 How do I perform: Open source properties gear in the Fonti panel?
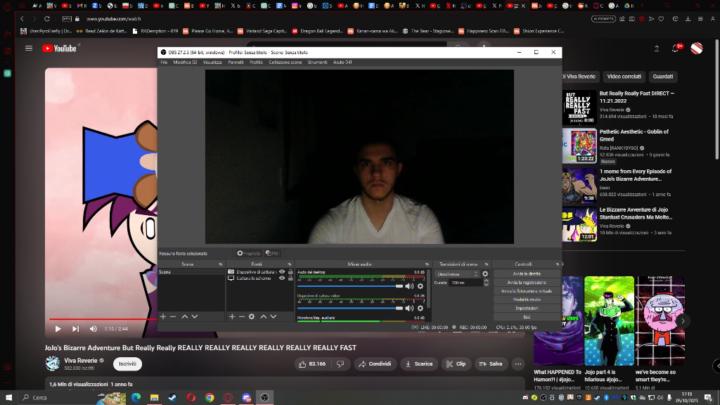252,316
